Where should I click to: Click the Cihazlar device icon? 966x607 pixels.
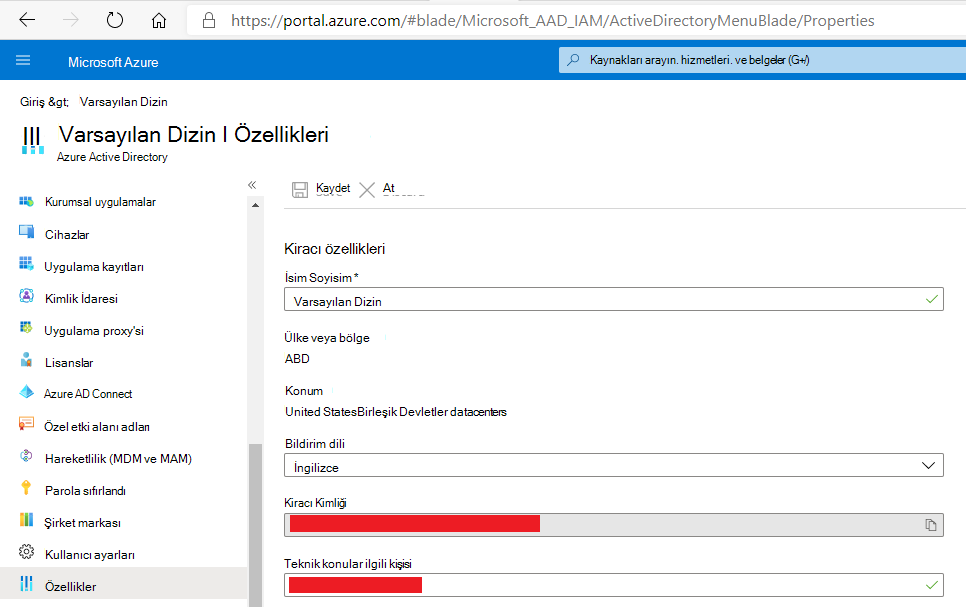26,232
